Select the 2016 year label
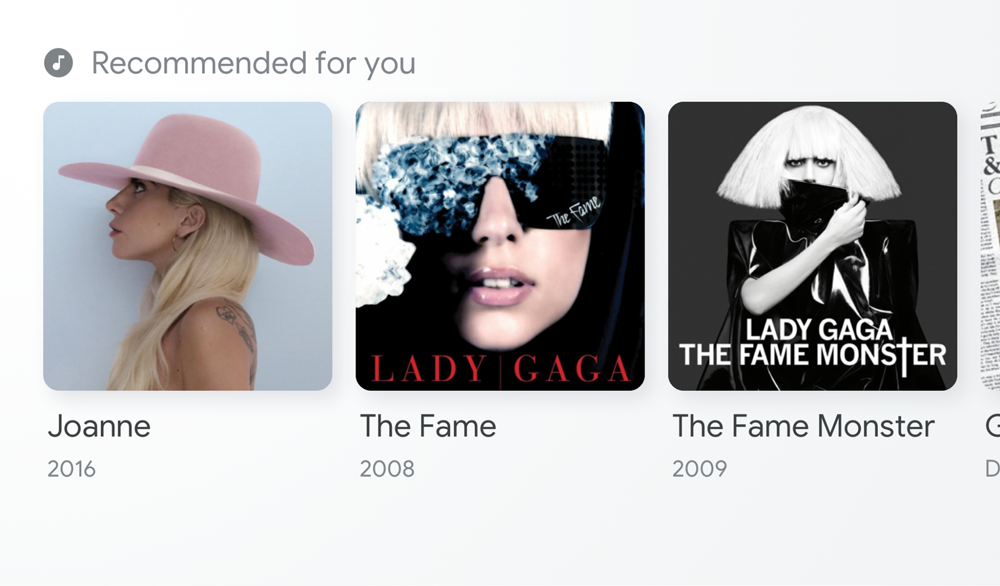The width and height of the screenshot is (1000, 586). [72, 468]
